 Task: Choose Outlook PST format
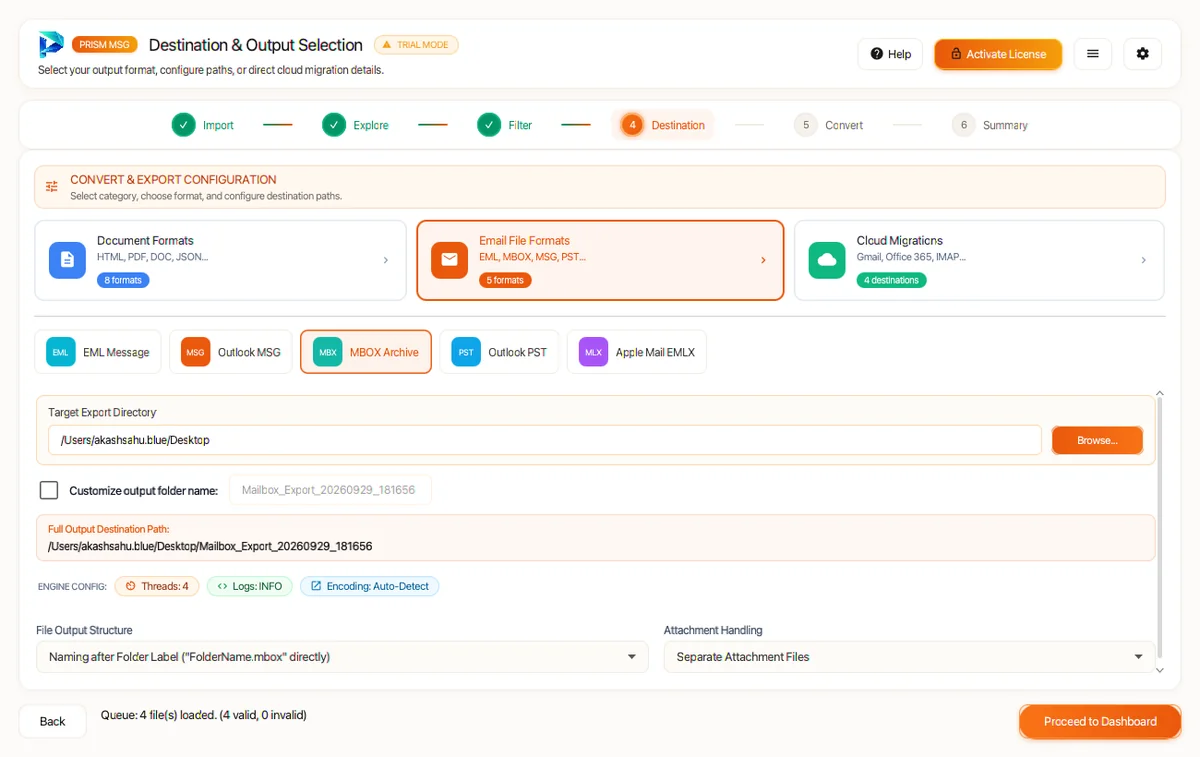499,352
